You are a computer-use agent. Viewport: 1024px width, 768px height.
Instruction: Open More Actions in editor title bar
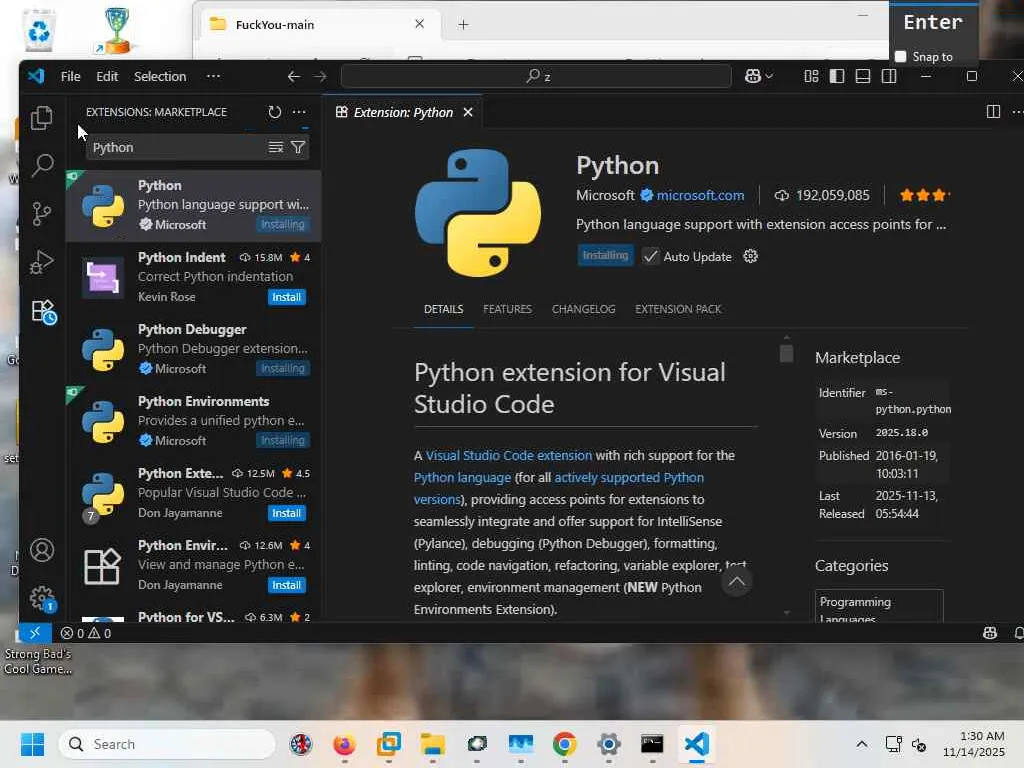(1017, 112)
